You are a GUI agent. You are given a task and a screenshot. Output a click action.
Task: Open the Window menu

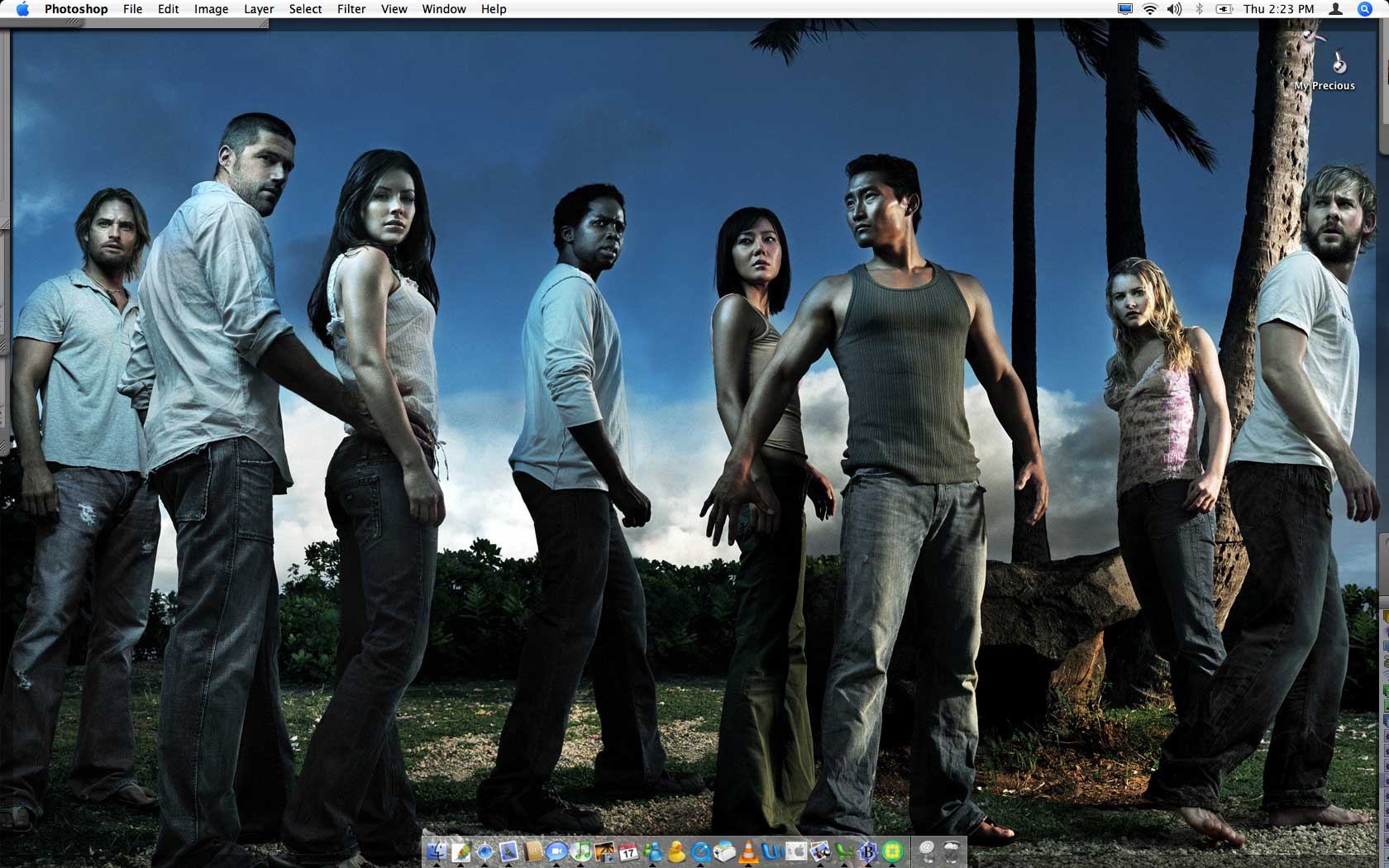tap(444, 9)
